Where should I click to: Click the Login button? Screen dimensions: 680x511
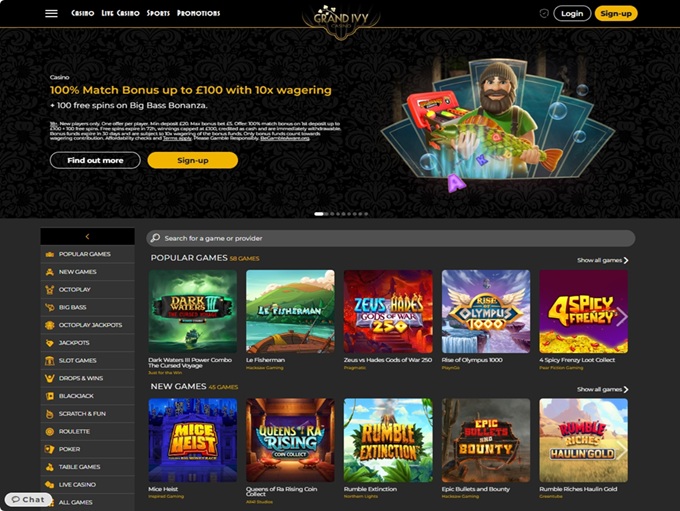tap(572, 13)
